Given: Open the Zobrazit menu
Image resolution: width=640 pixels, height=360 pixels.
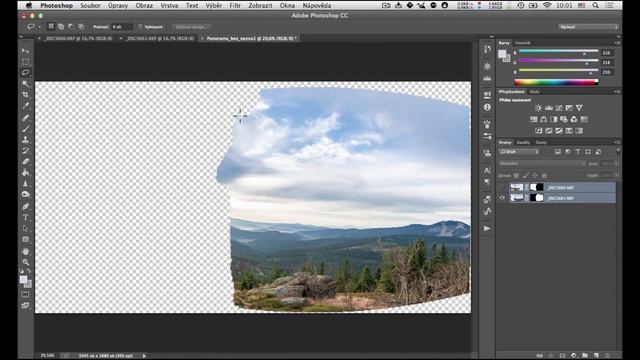Looking at the screenshot, I should pos(260,6).
